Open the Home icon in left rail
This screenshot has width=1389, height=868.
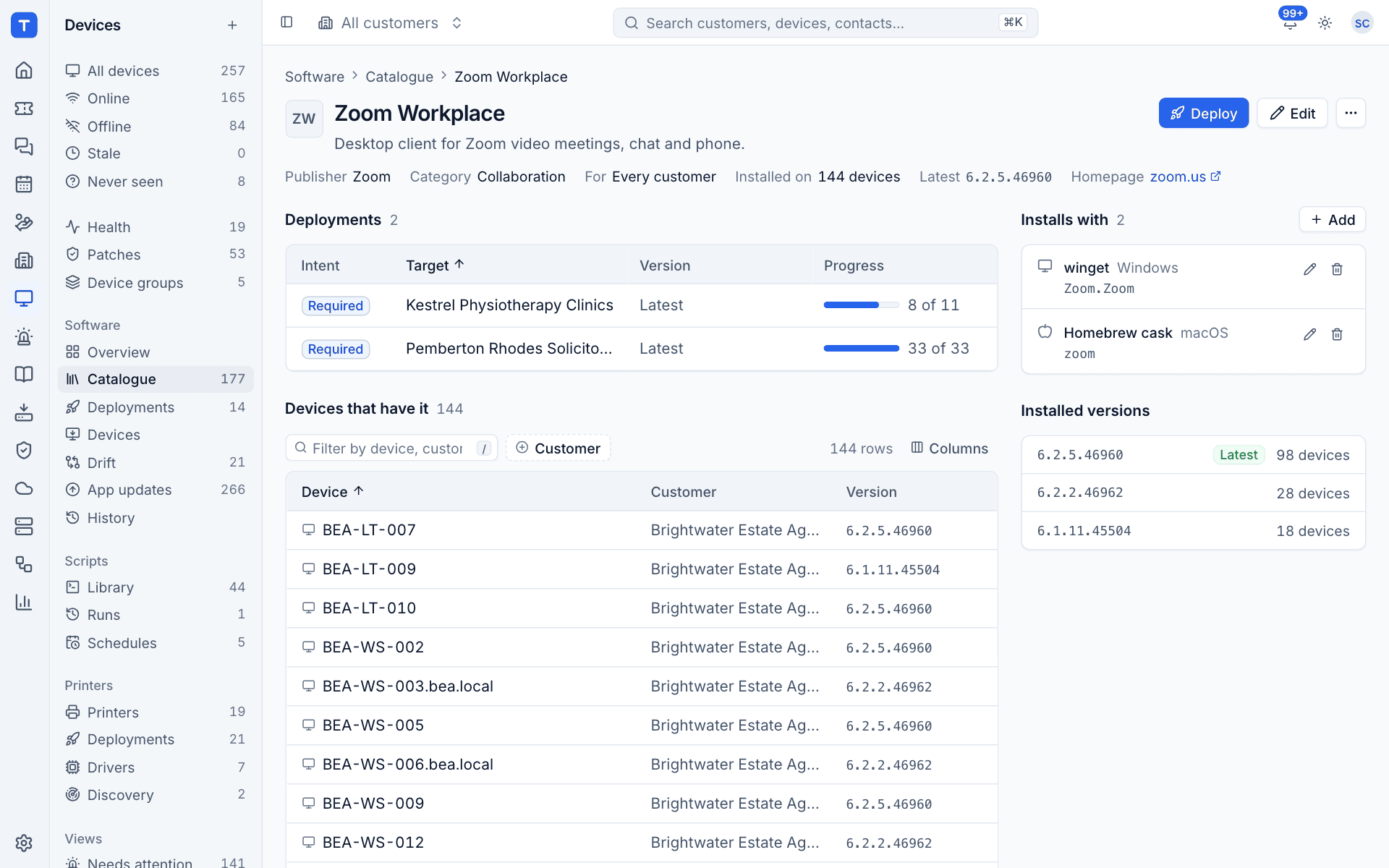[24, 70]
